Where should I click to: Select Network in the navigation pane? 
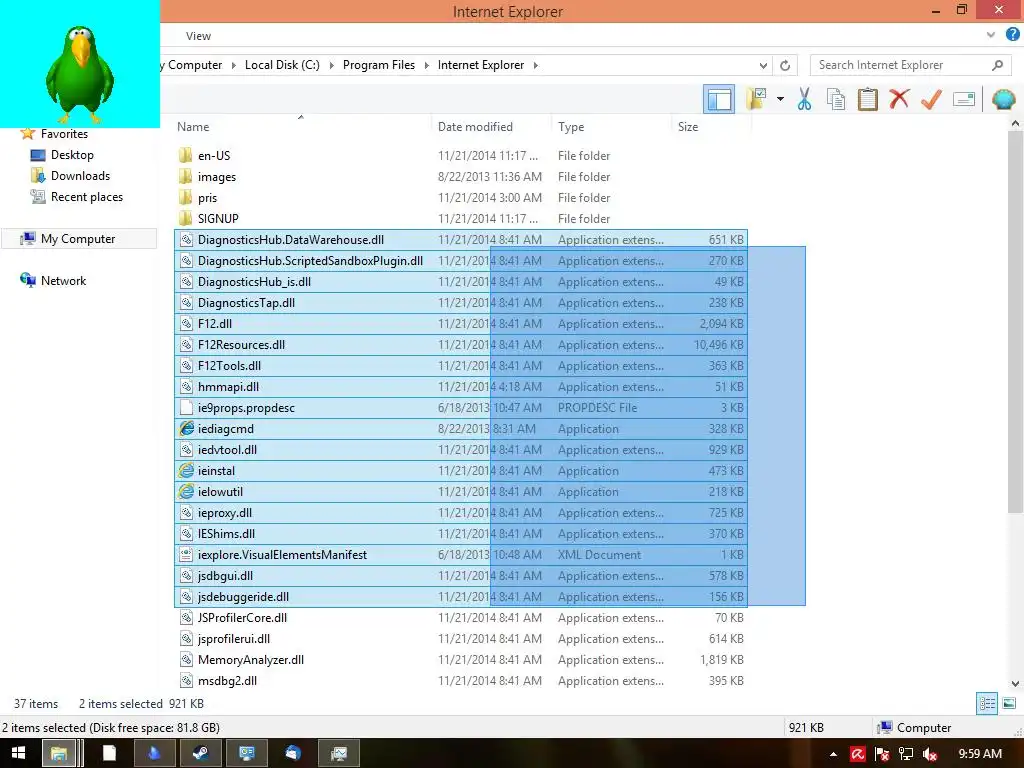(x=63, y=281)
